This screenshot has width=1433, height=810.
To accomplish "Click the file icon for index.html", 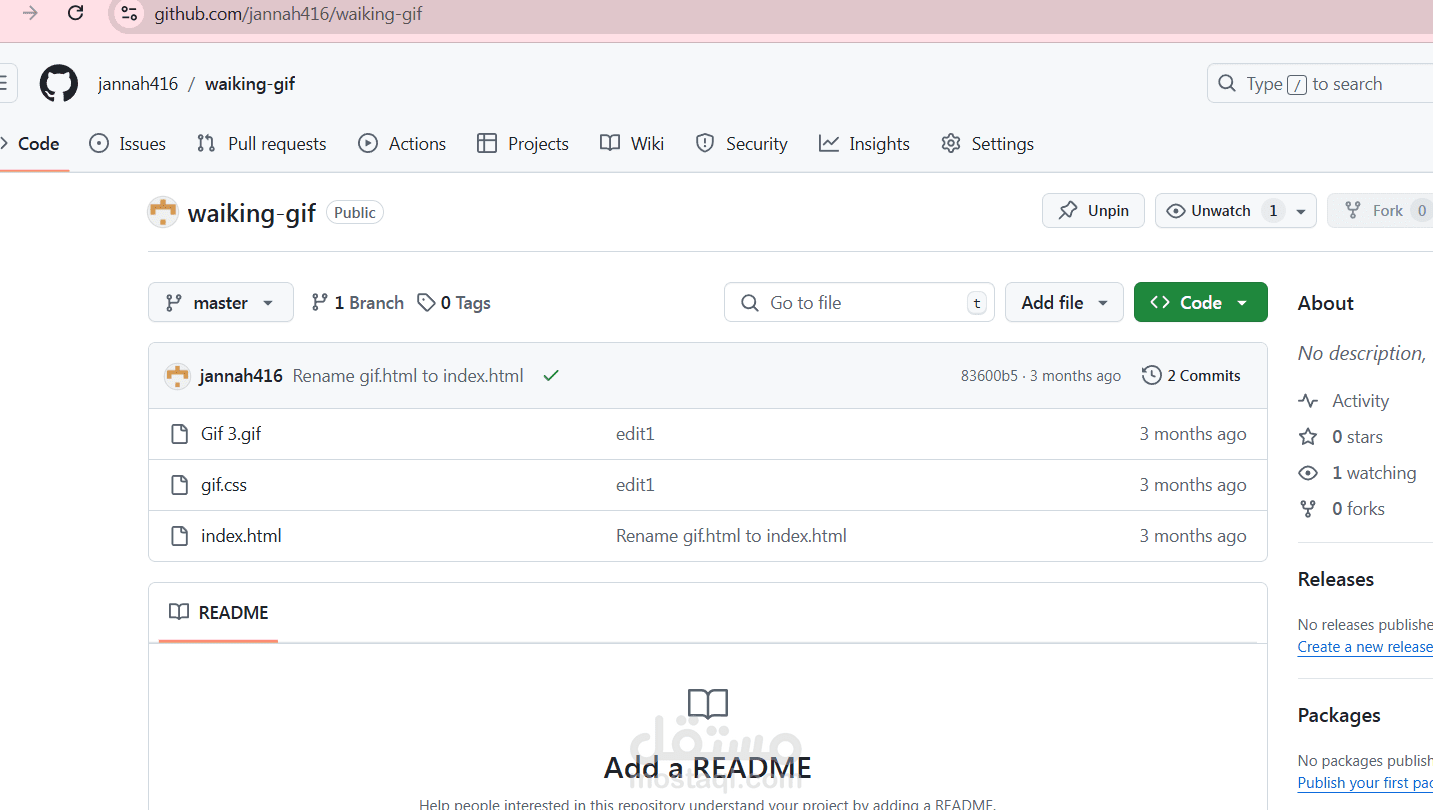I will (x=179, y=536).
